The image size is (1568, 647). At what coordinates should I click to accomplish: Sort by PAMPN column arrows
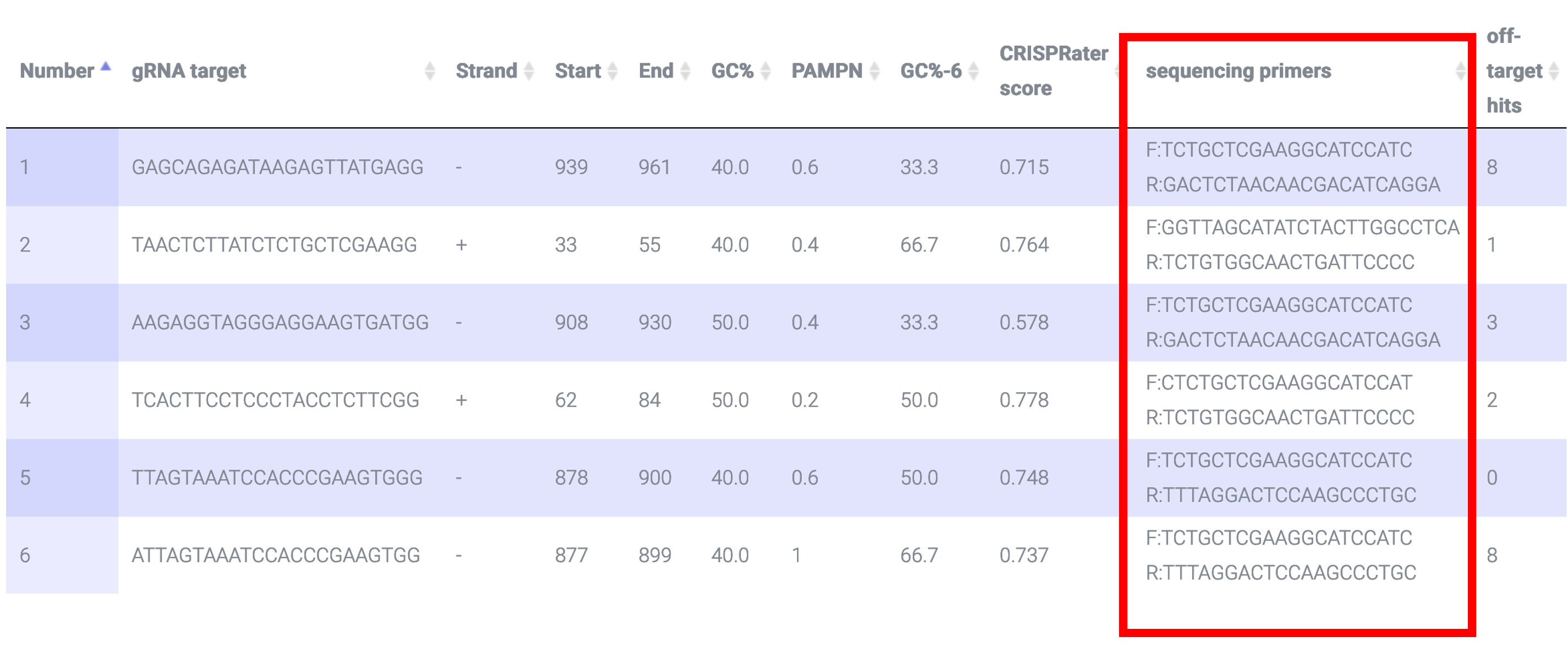click(875, 71)
